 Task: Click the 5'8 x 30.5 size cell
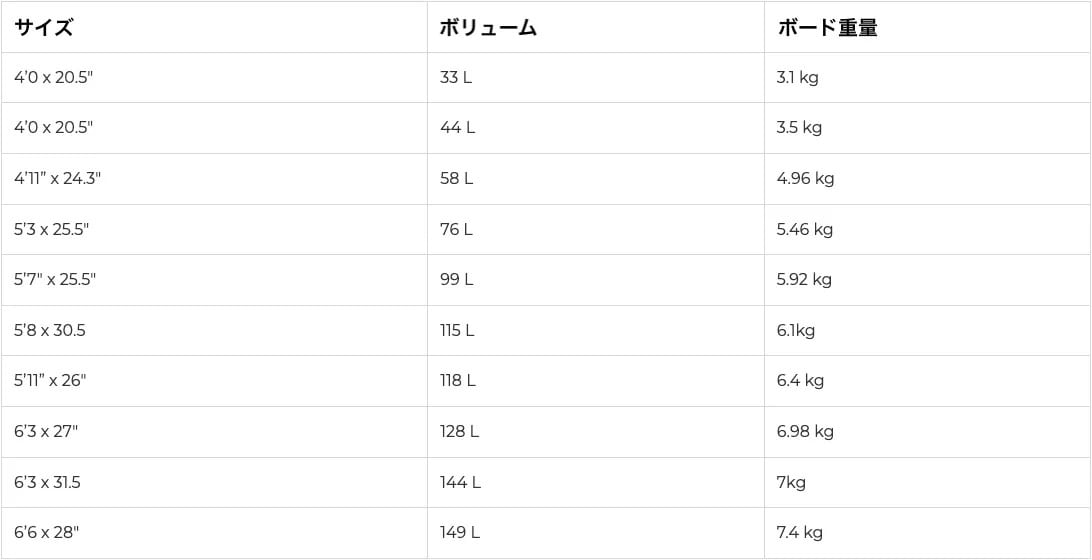214,330
